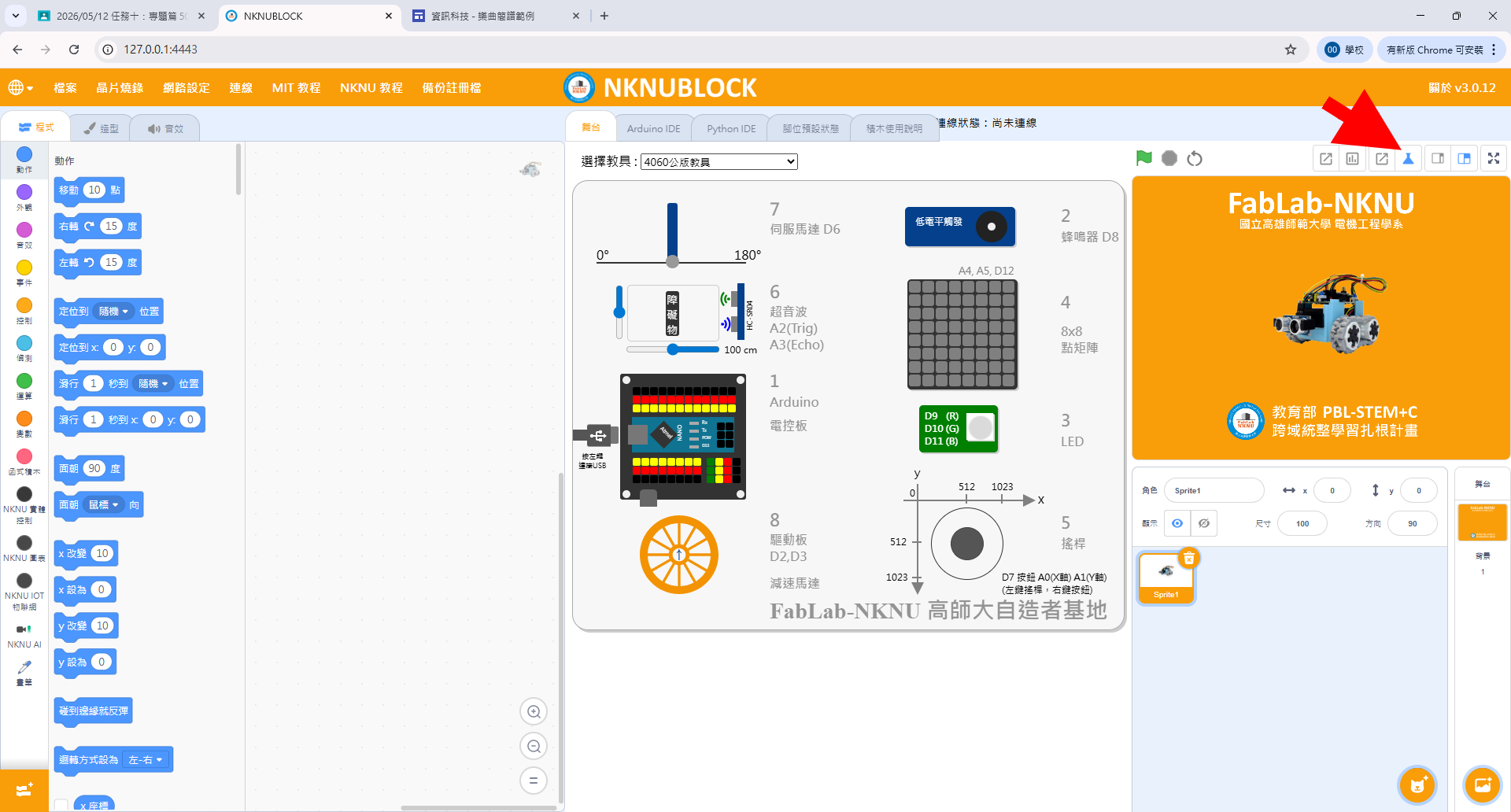The width and height of the screenshot is (1511, 812).
Task: Tick the x 座標 block checkbox
Action: point(61,805)
